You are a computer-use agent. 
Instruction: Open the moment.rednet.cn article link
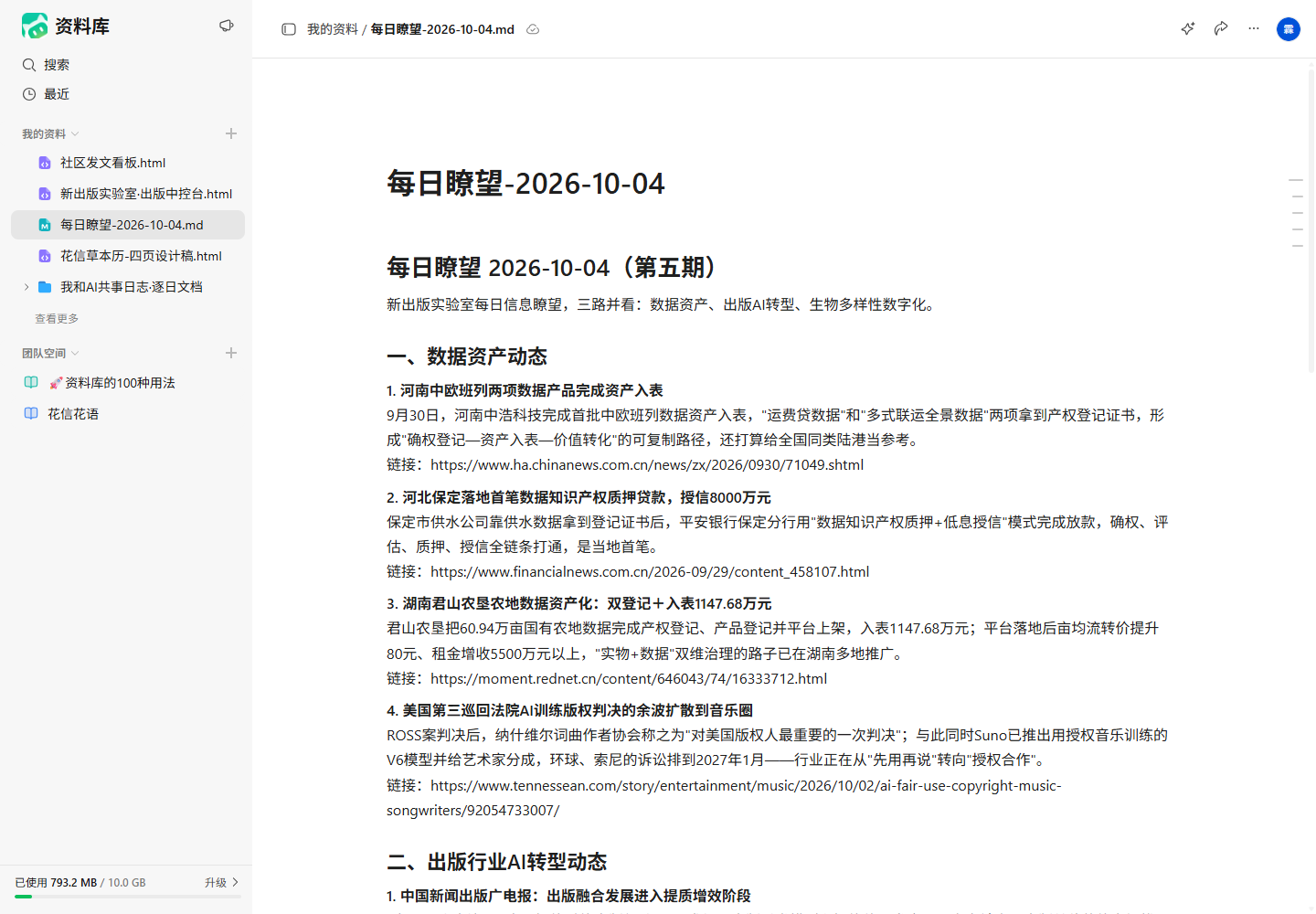(x=629, y=678)
